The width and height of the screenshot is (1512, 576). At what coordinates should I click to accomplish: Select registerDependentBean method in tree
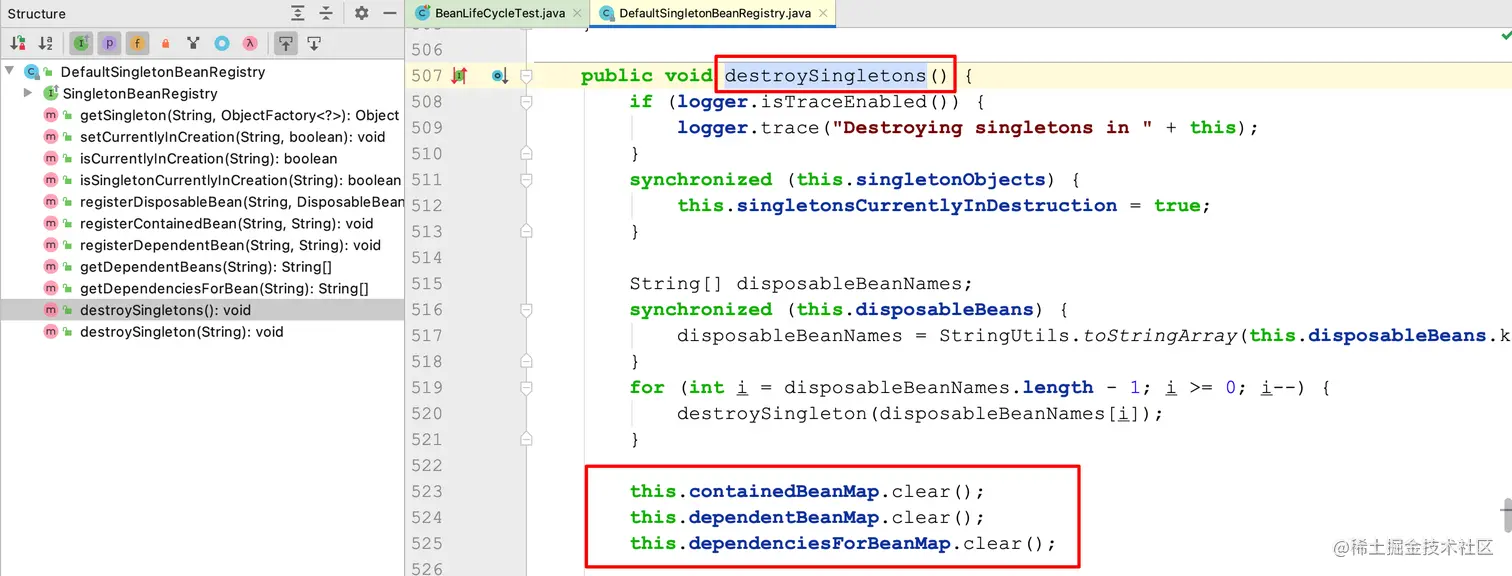230,245
